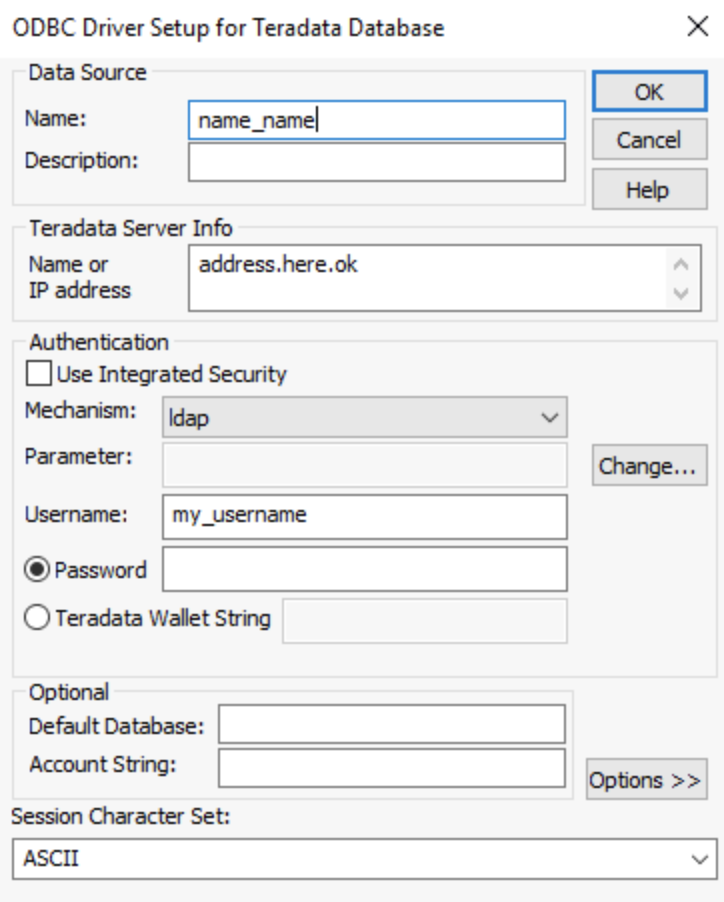The width and height of the screenshot is (724, 902).
Task: Focus the Password entry box
Action: click(364, 569)
